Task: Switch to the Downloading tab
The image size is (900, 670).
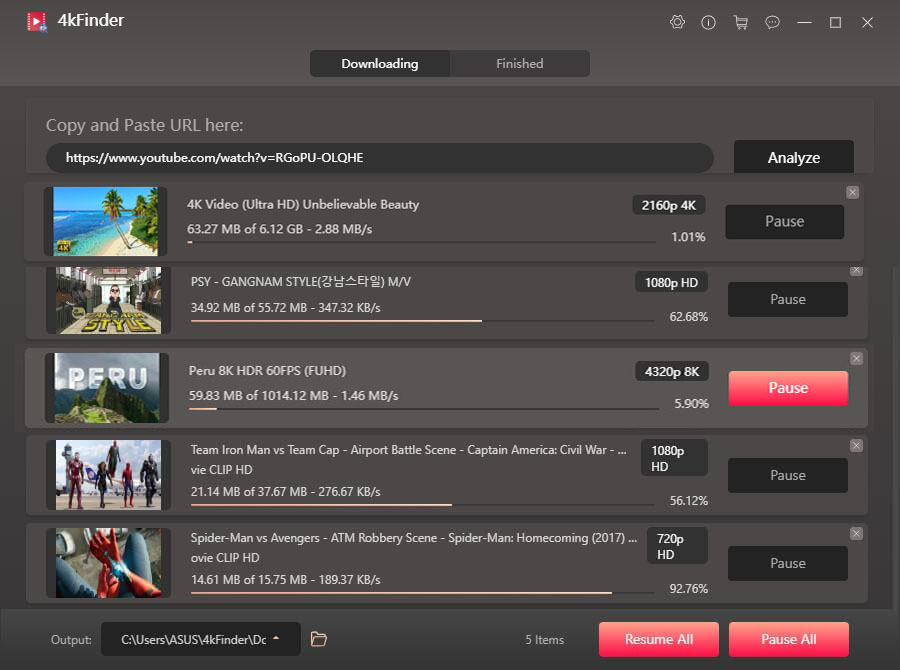Action: 379,63
